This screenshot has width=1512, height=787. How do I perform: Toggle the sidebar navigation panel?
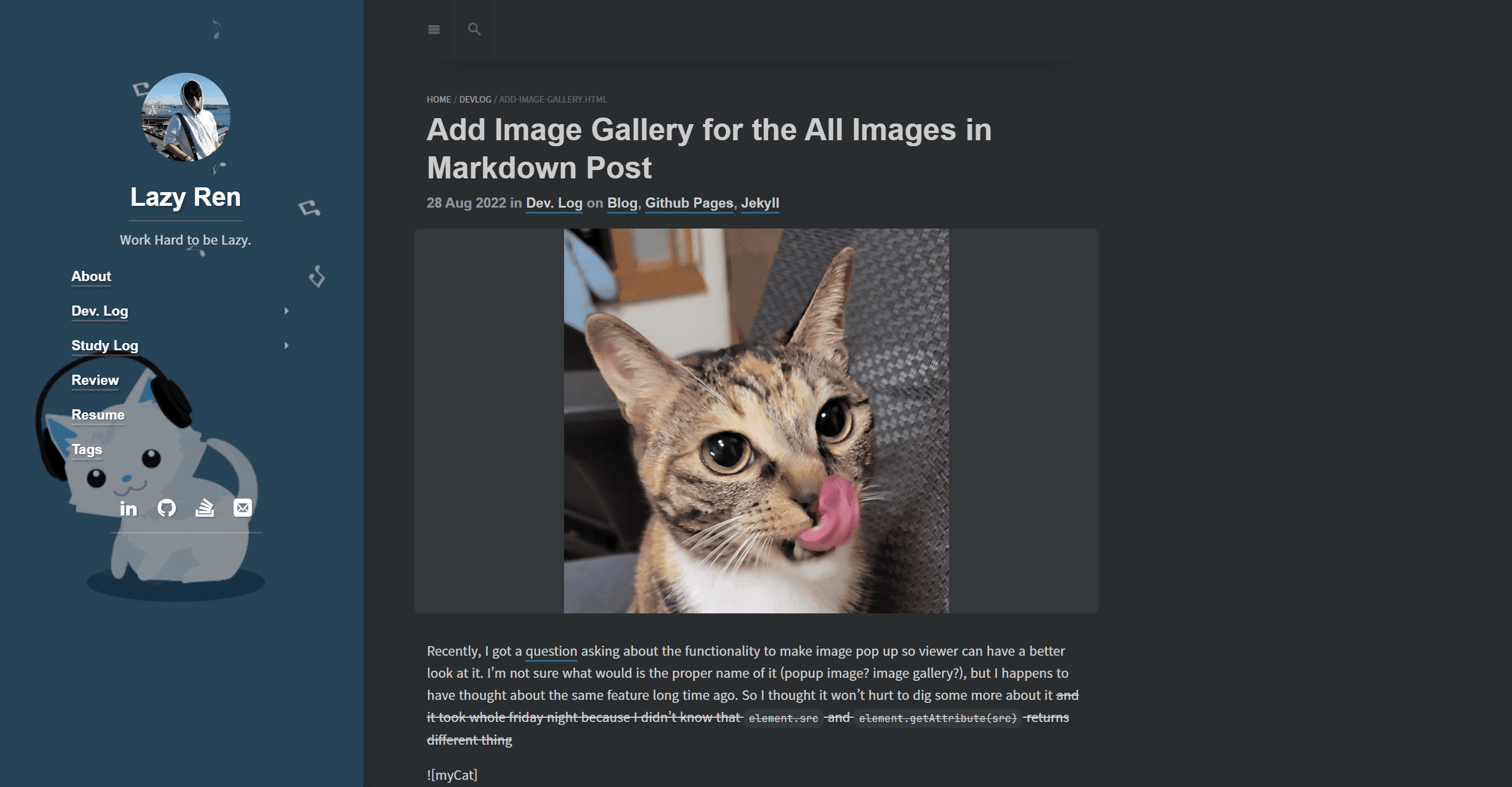click(x=434, y=29)
